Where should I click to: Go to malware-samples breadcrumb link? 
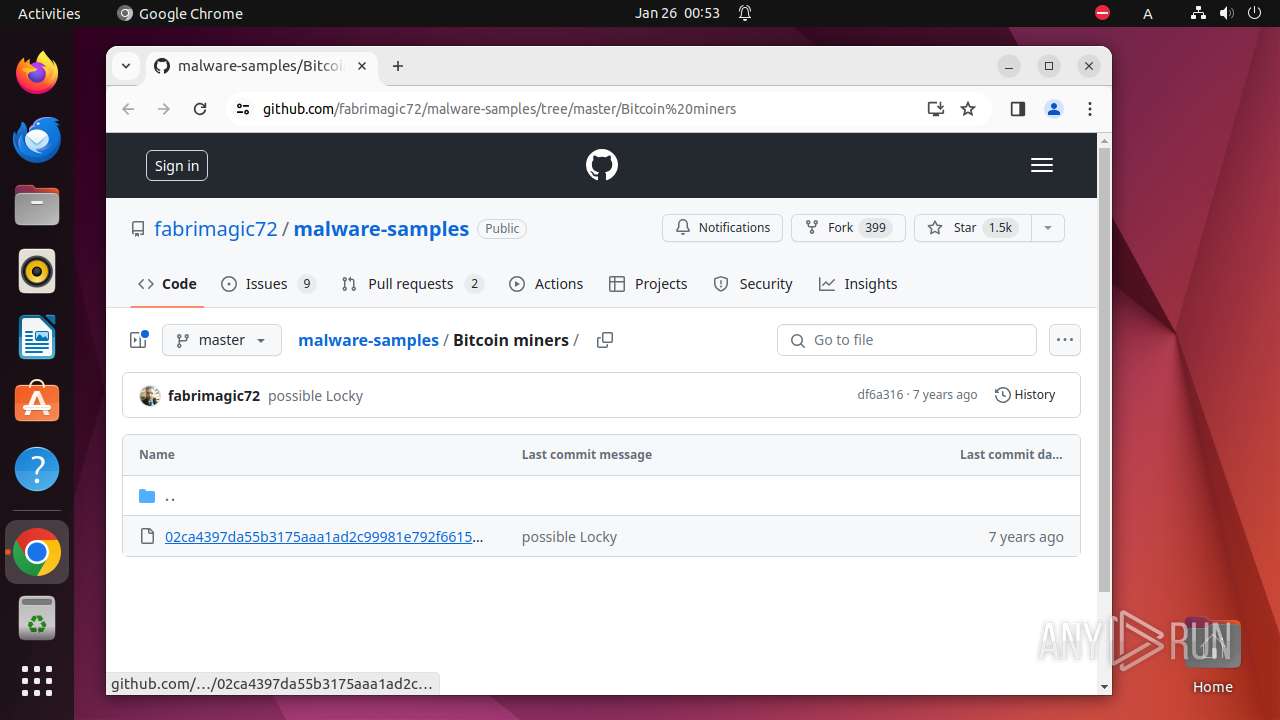point(368,340)
